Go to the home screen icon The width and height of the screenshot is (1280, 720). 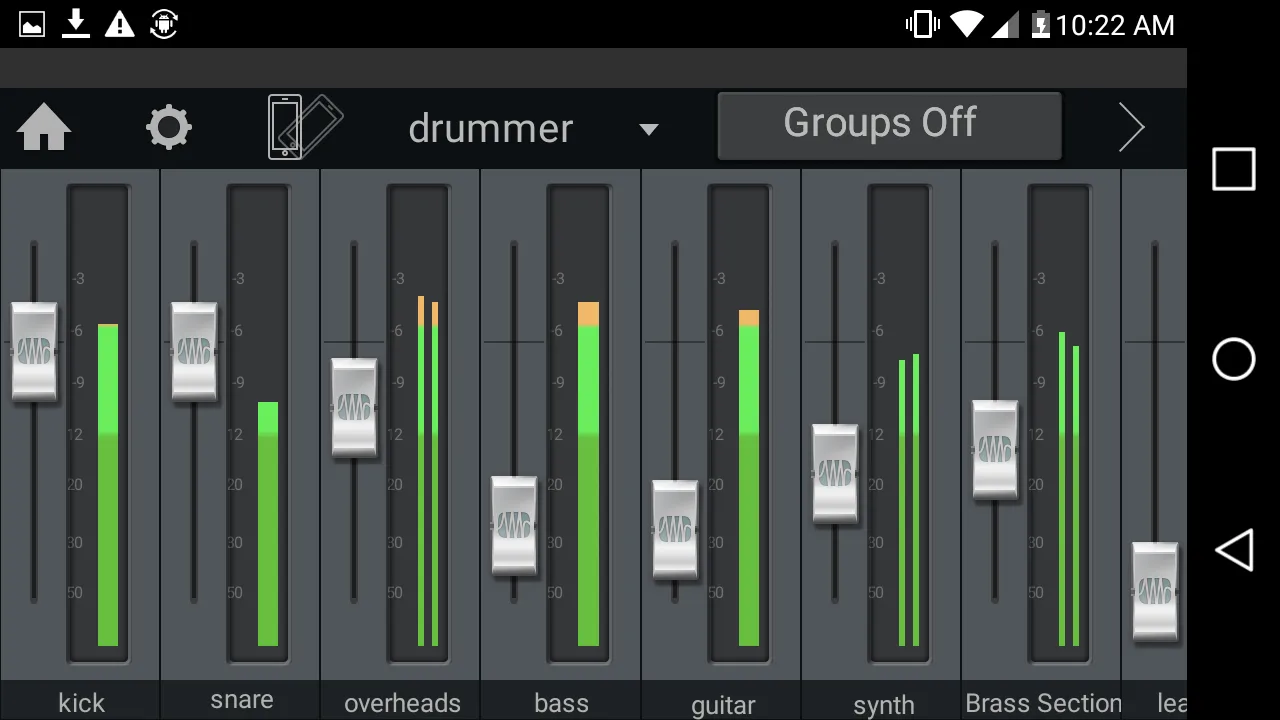click(44, 127)
